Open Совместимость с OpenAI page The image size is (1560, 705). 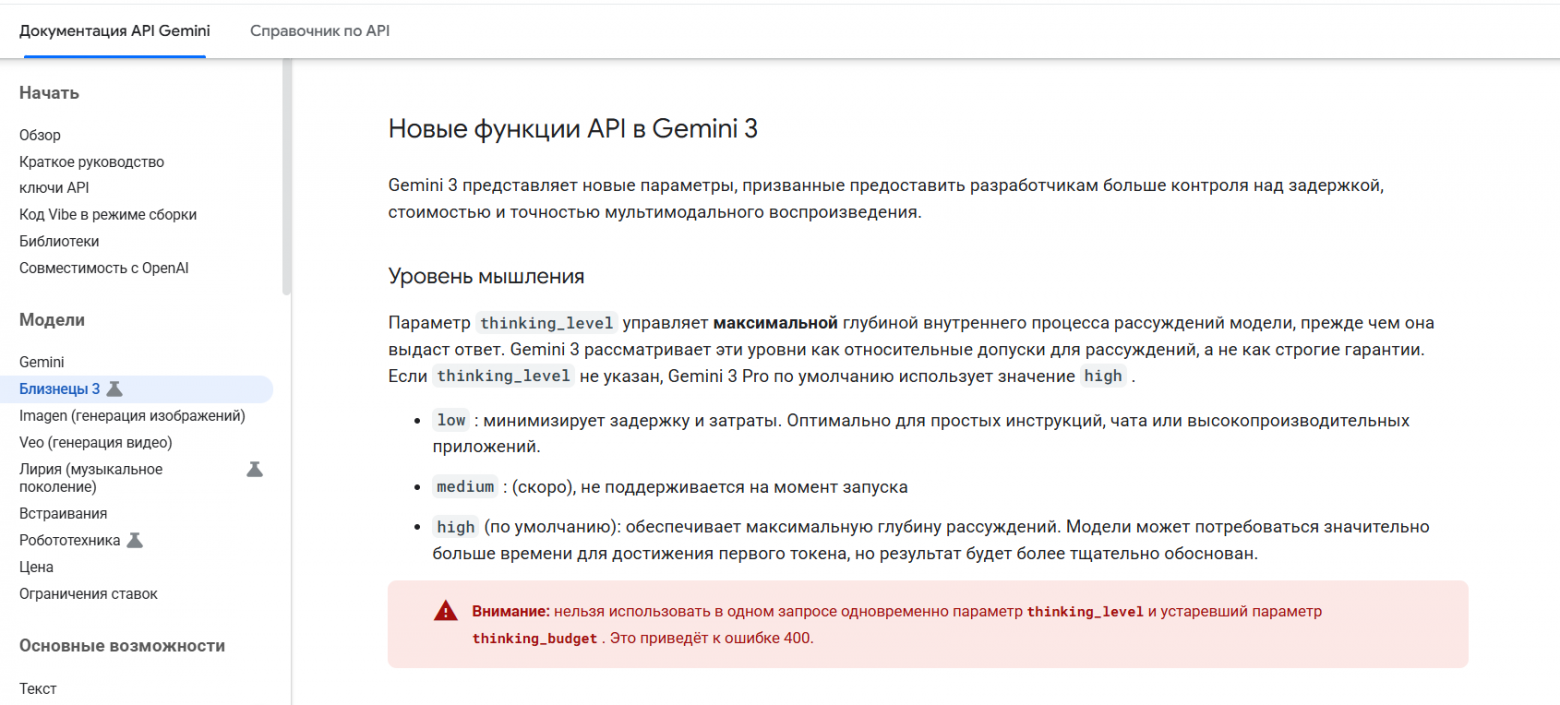104,268
